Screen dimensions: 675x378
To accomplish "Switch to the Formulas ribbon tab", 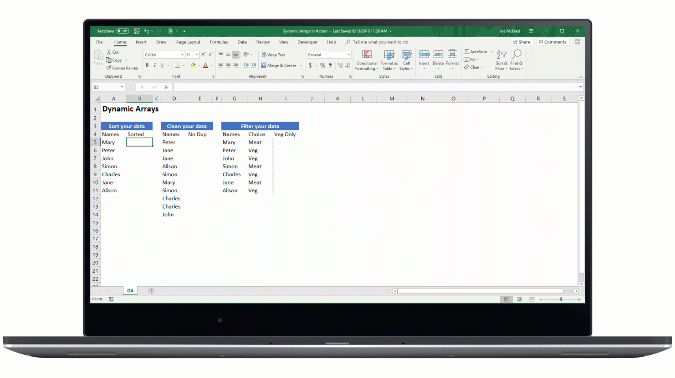I will pos(219,42).
